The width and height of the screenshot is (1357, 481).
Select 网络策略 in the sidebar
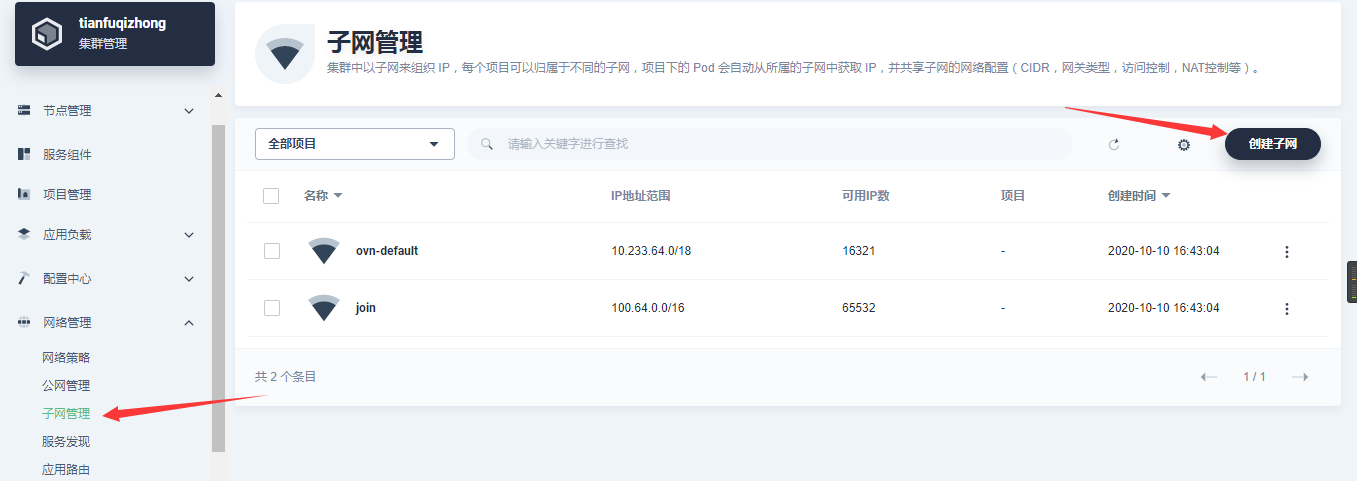(73, 358)
